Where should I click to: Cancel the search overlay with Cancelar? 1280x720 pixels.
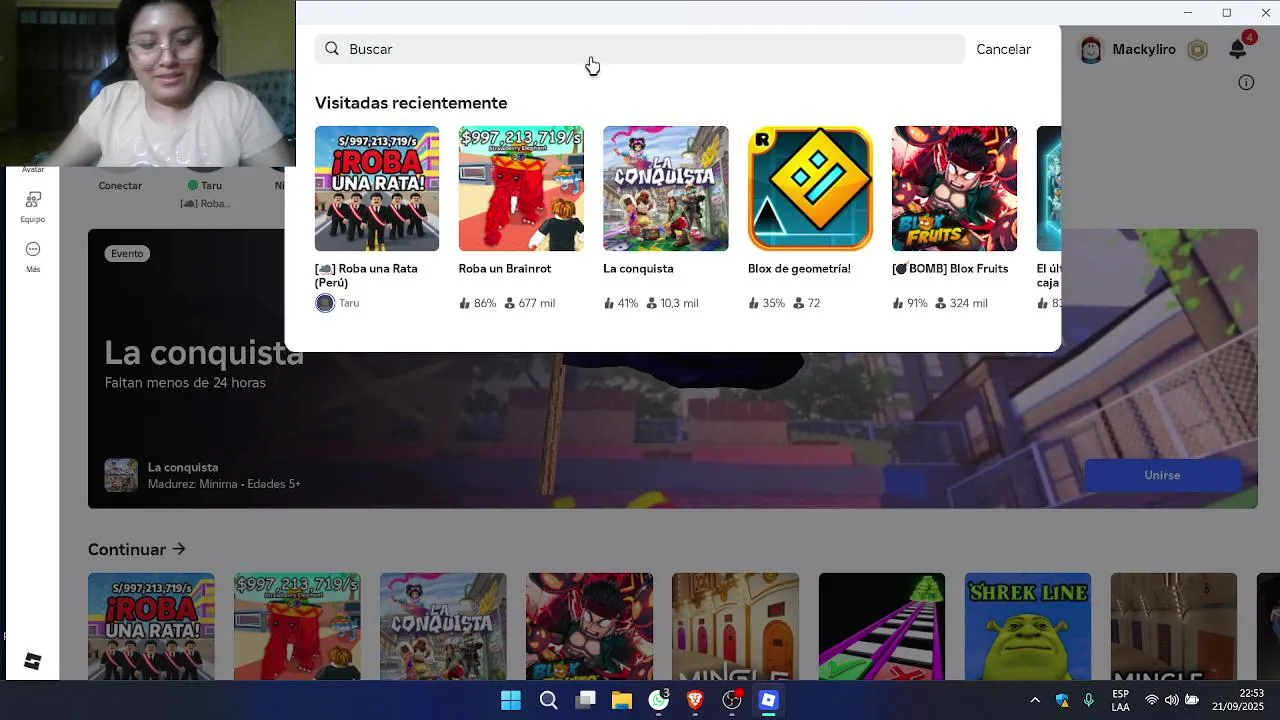tap(1003, 49)
